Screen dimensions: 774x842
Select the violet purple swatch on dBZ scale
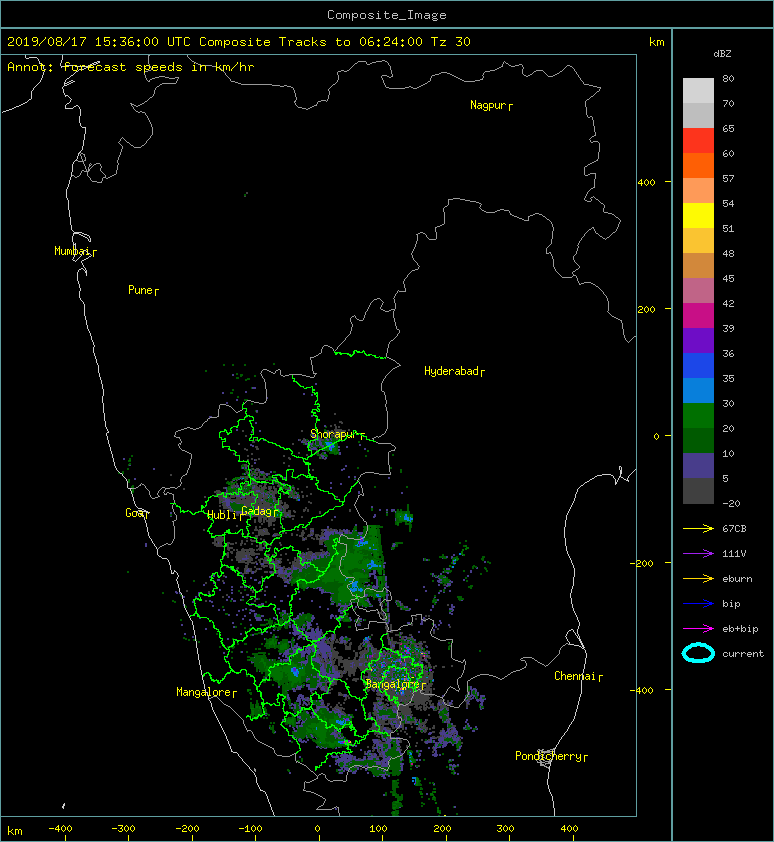[x=698, y=341]
